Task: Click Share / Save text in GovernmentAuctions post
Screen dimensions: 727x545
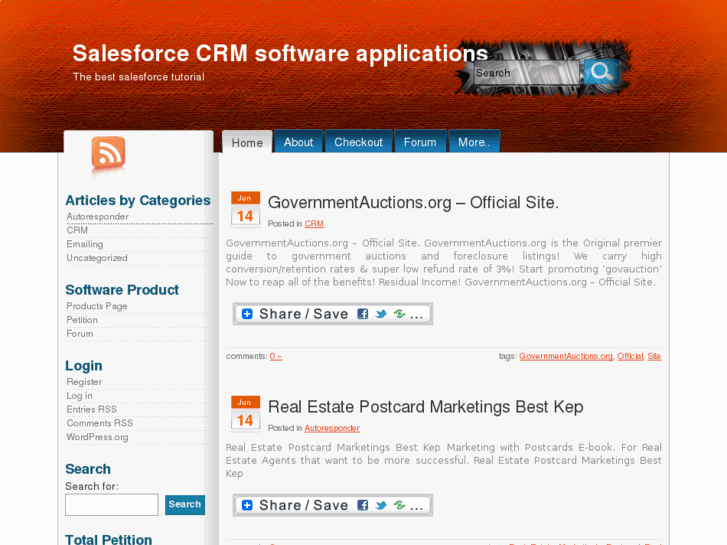Action: click(x=304, y=314)
